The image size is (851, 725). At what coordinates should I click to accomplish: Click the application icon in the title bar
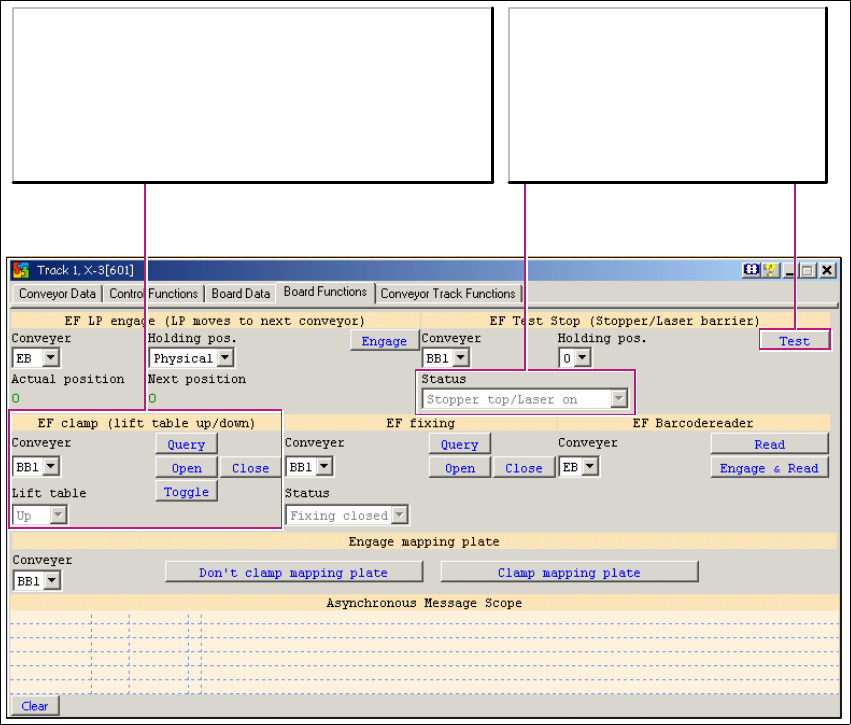click(x=21, y=270)
